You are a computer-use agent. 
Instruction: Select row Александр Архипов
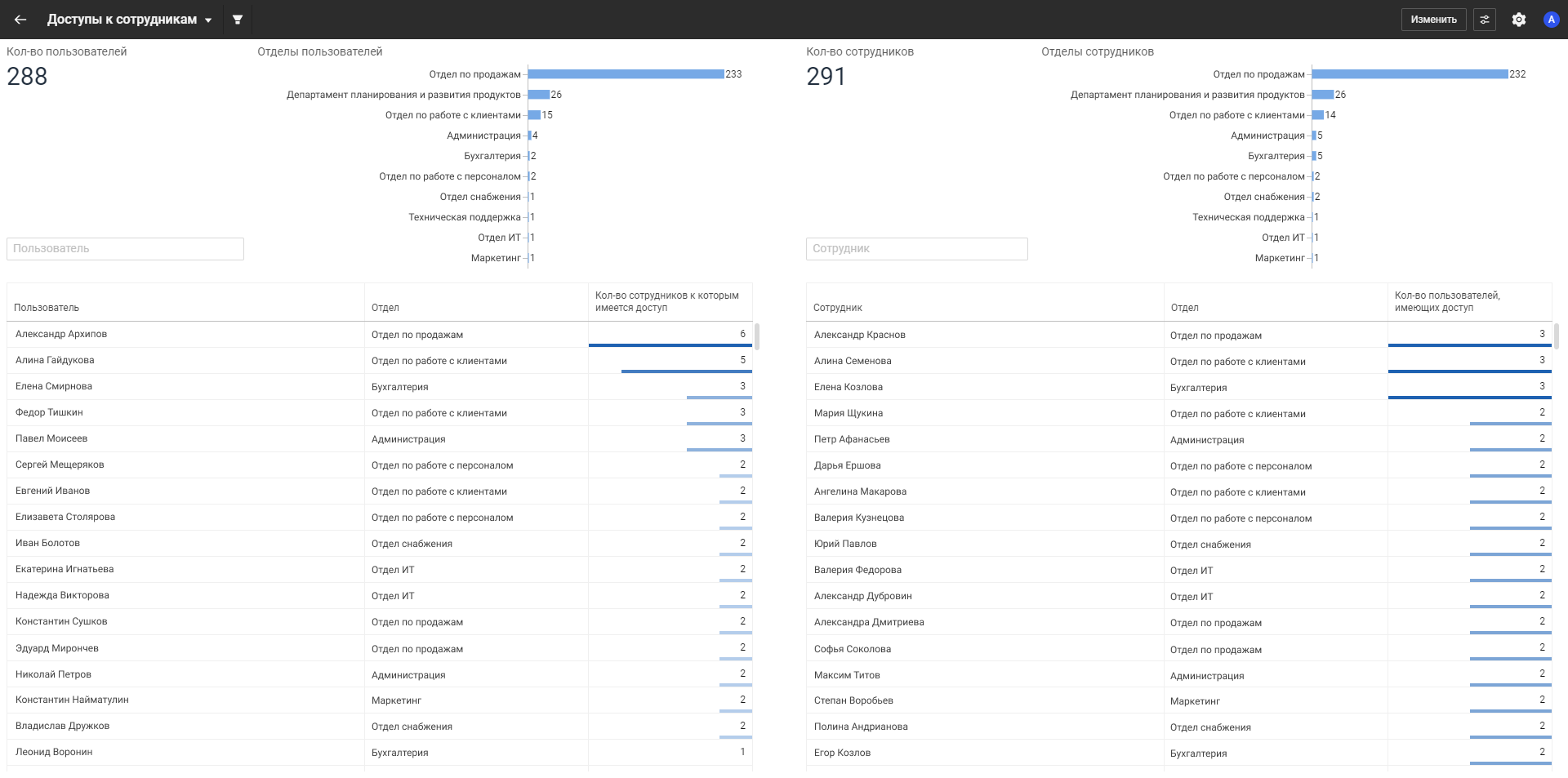(x=379, y=335)
